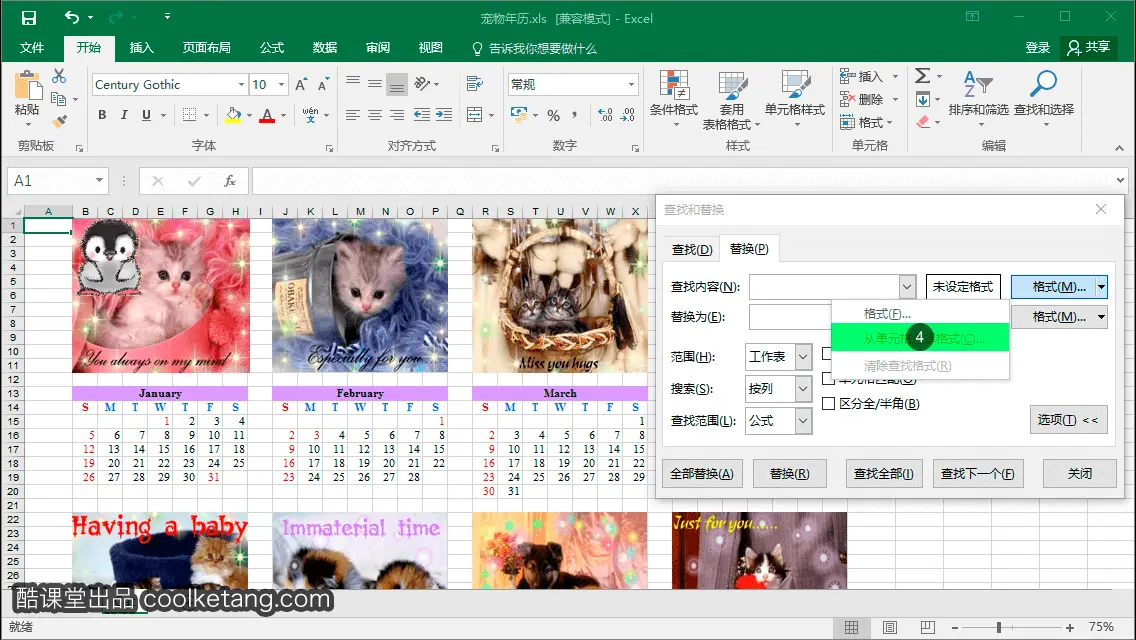1136x640 pixels.
Task: Adjust the zoom slider handle
Action: [x=998, y=627]
